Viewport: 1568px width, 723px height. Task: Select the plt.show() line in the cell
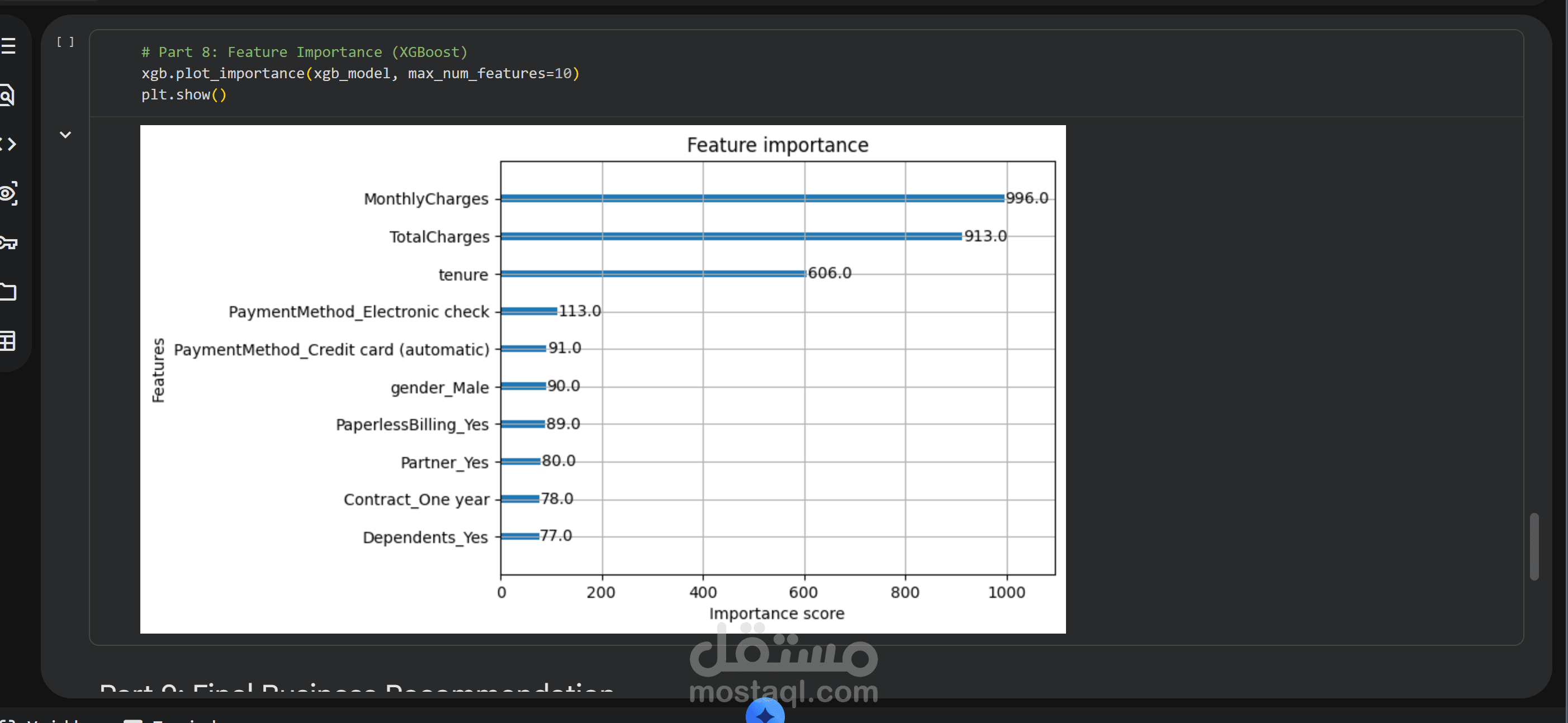click(184, 95)
